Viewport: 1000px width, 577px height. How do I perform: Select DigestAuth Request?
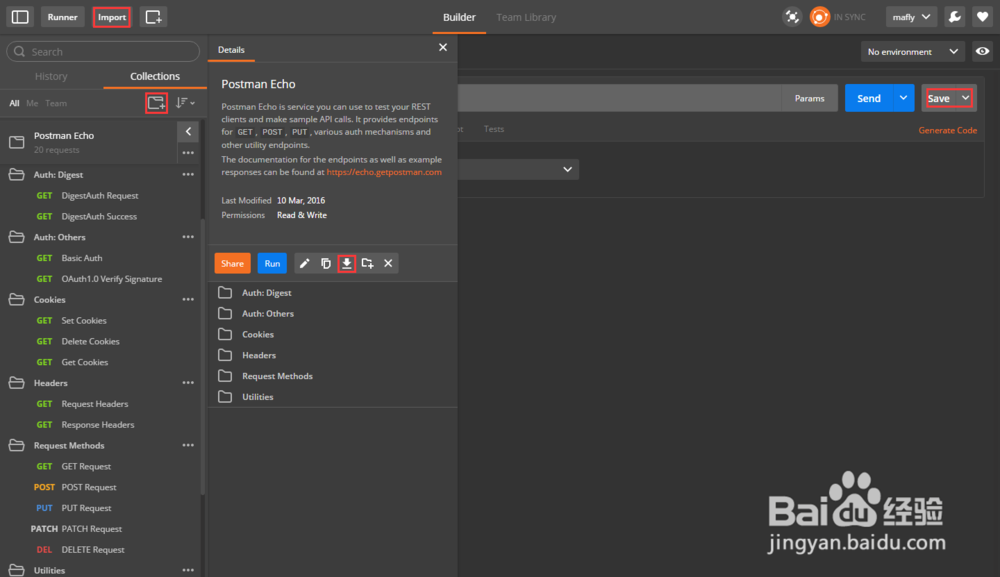coord(100,196)
